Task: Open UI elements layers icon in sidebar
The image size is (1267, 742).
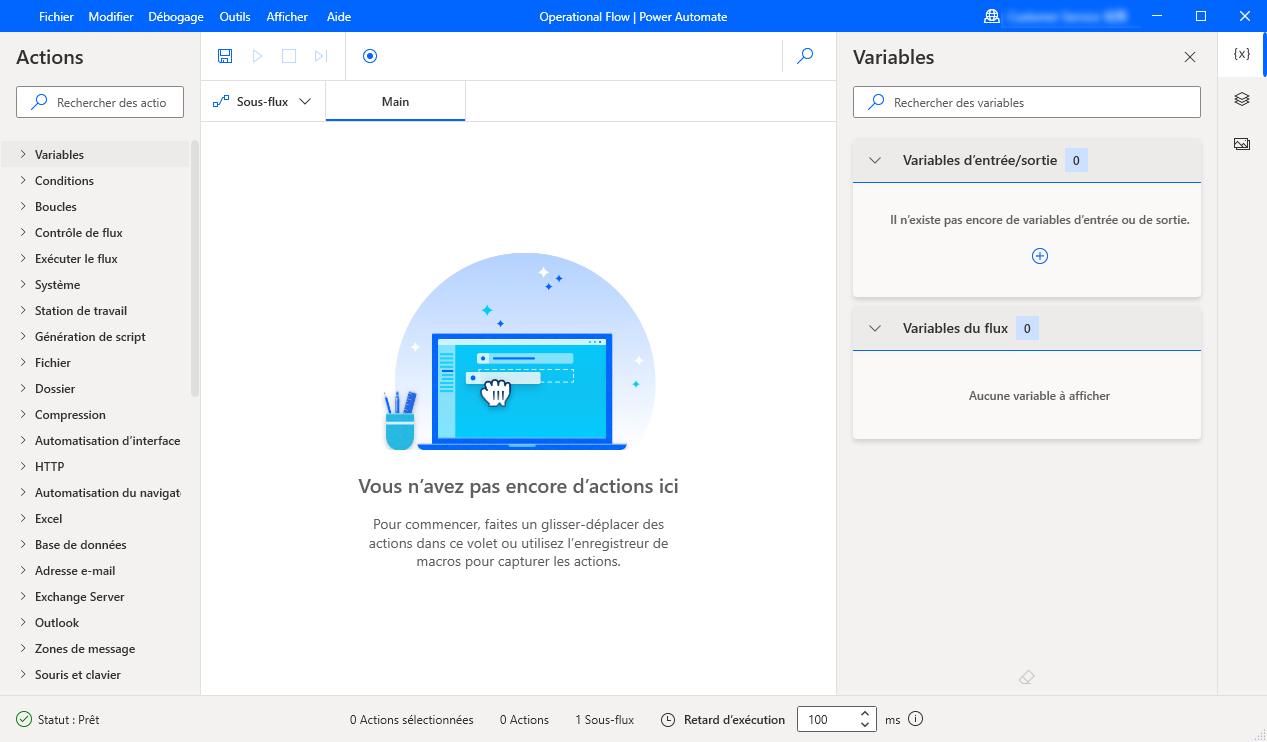Action: click(x=1242, y=99)
